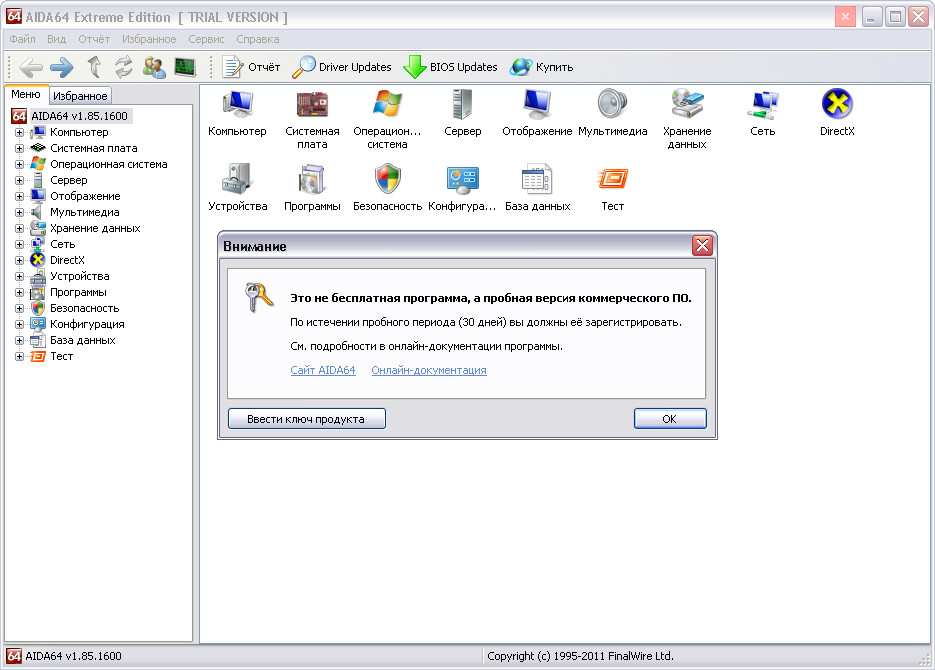
Task: Click the Купить toolbar button
Action: coord(541,67)
